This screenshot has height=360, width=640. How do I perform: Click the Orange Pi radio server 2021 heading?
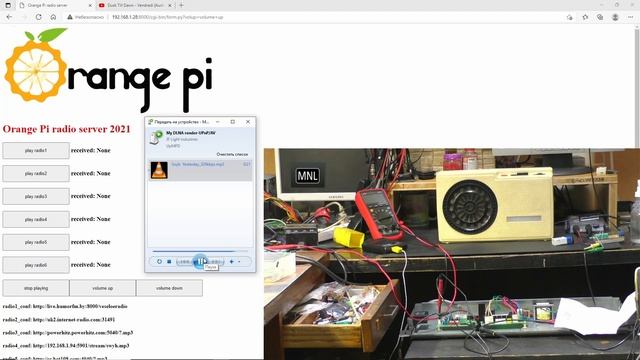pyautogui.click(x=67, y=129)
